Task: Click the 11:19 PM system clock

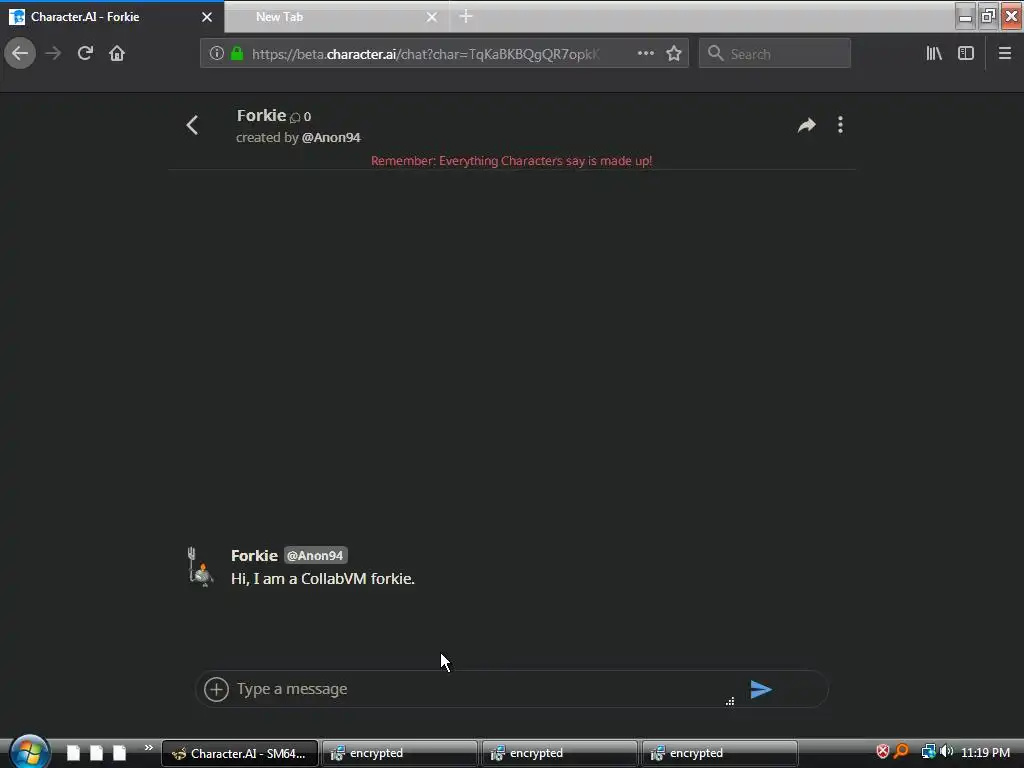Action: pyautogui.click(x=985, y=753)
